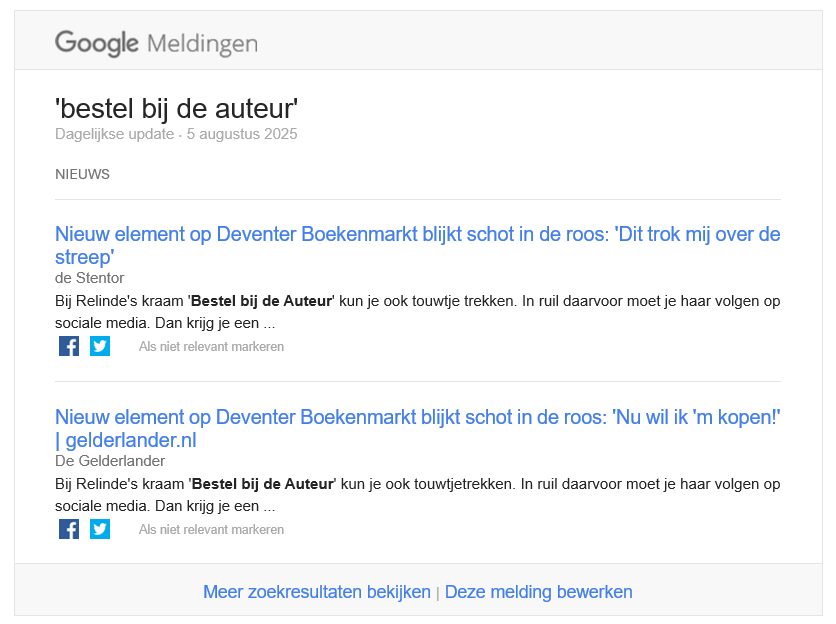Select the Google Meldingen header branding
The width and height of the screenshot is (836, 624).
point(156,43)
